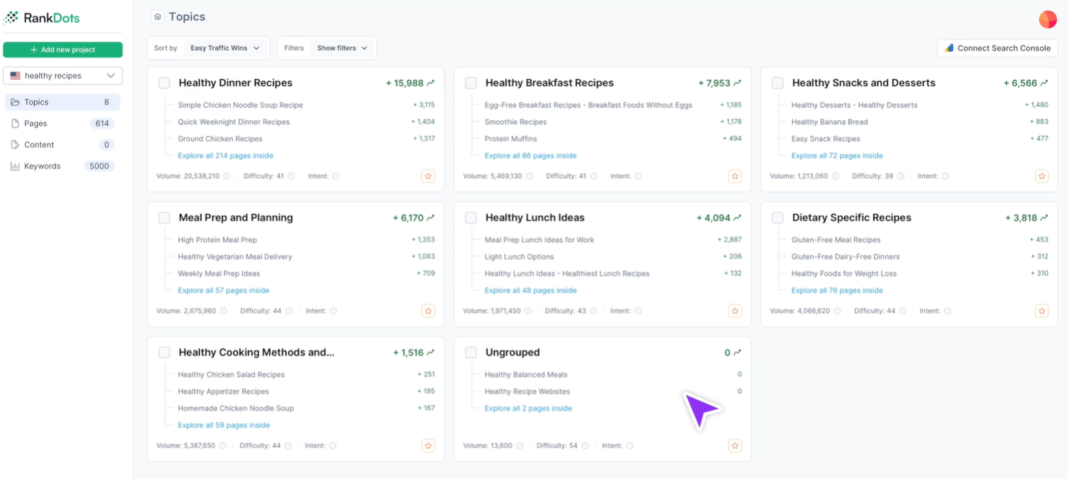The image size is (1068, 479).
Task: Click Add new project button
Action: (x=63, y=50)
